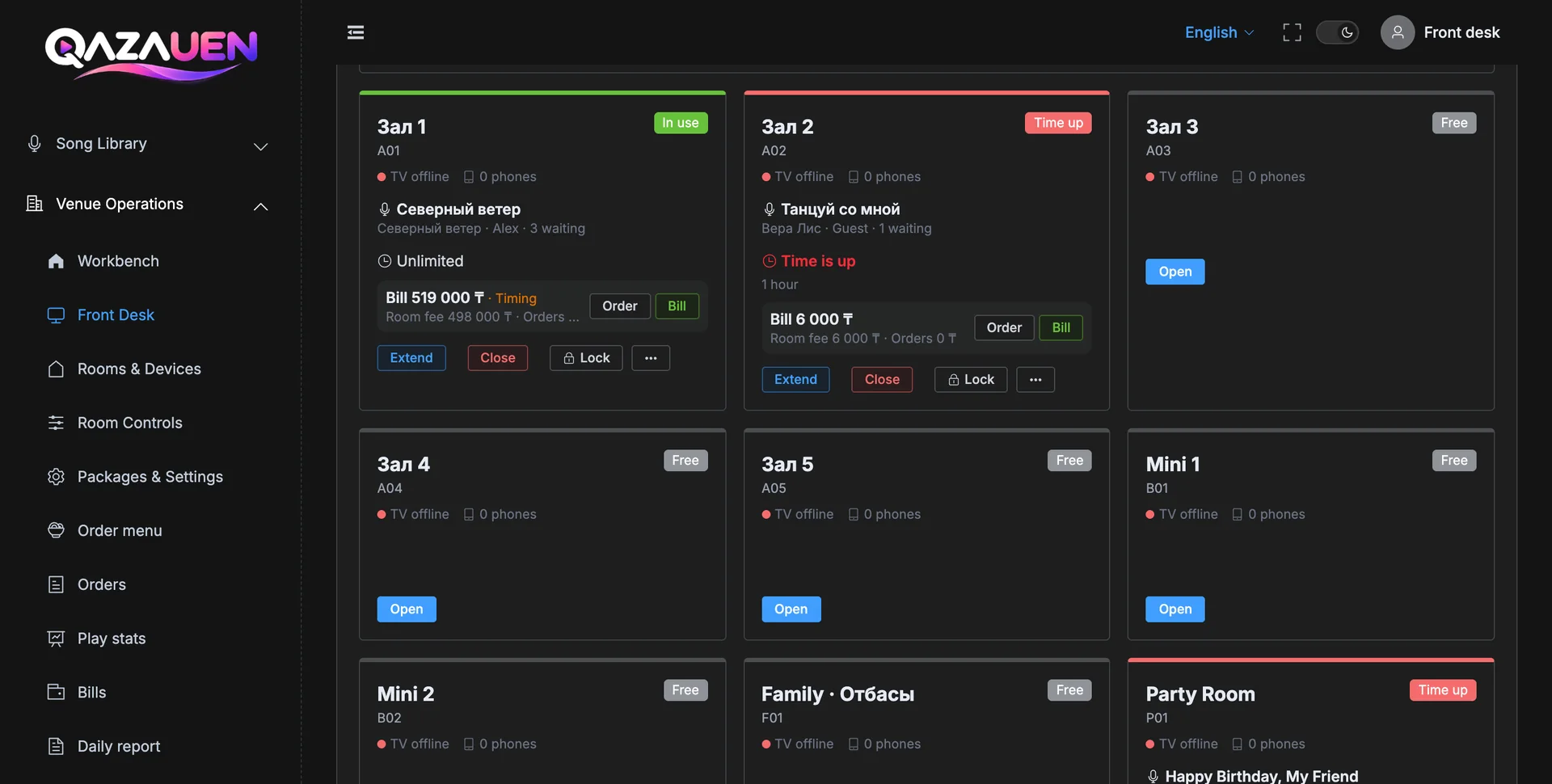This screenshot has width=1552, height=784.
Task: Click the Song Library microphone icon
Action: pyautogui.click(x=34, y=143)
